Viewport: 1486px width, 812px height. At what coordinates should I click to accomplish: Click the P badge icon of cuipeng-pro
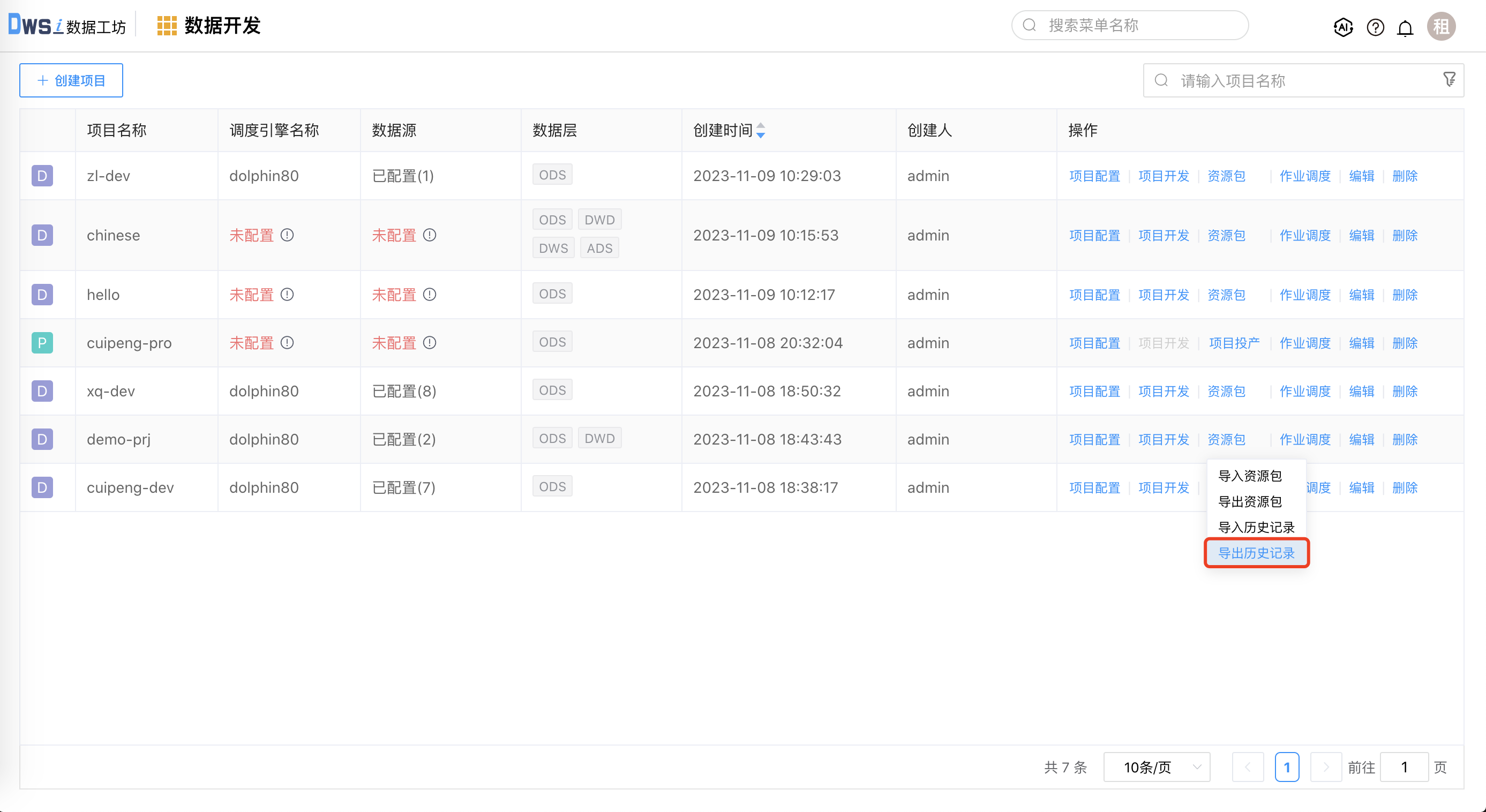(42, 343)
